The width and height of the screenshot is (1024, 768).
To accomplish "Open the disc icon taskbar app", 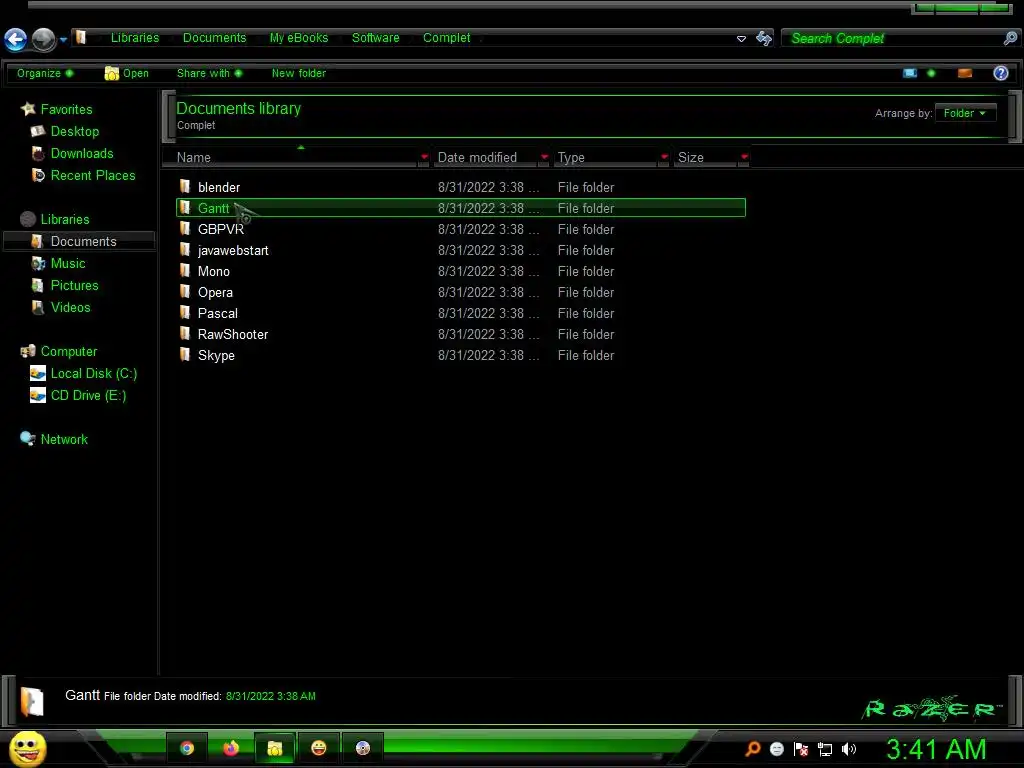I will click(362, 748).
